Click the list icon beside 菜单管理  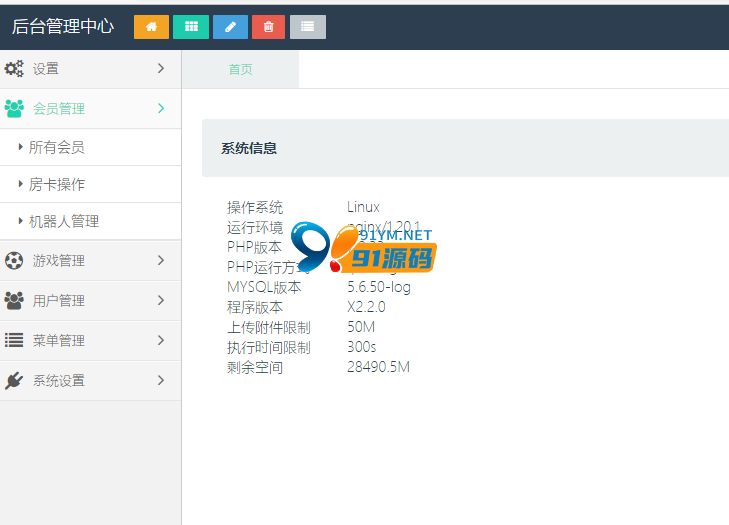click(14, 340)
